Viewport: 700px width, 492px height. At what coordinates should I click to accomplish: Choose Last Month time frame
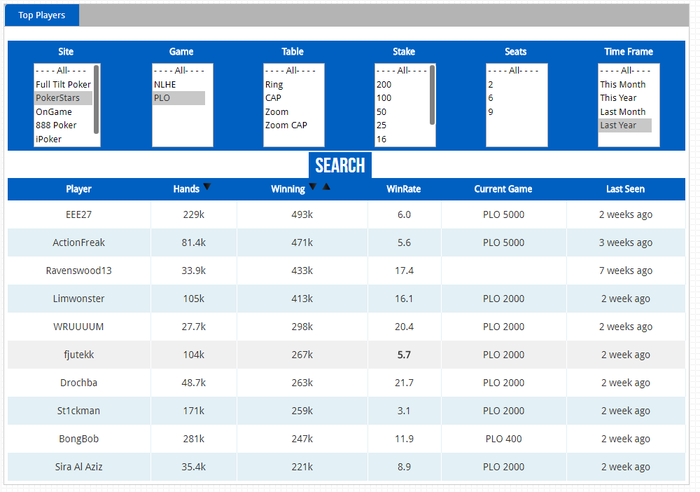coord(625,112)
